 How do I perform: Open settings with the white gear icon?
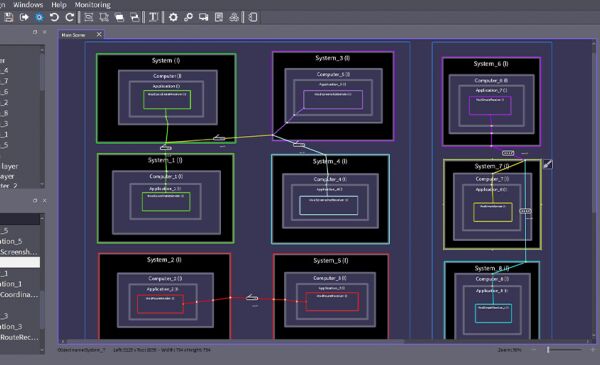173,17
